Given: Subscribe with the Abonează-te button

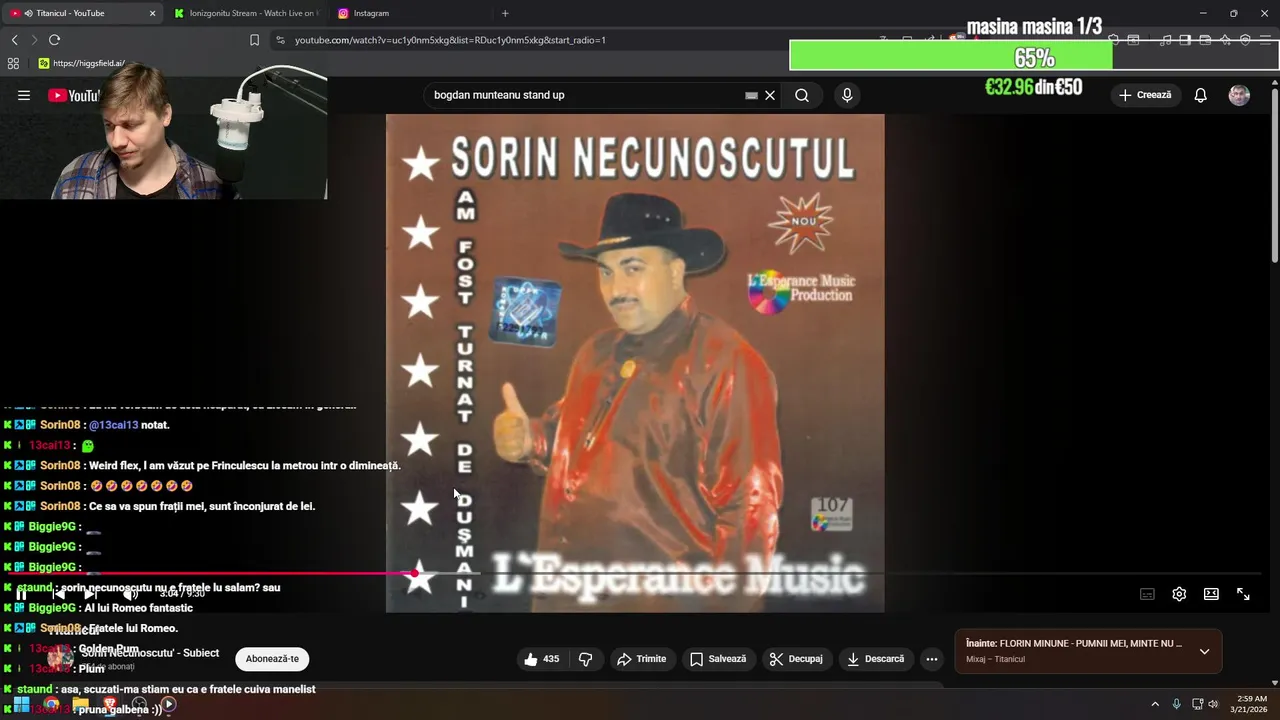Looking at the screenshot, I should pos(272,659).
